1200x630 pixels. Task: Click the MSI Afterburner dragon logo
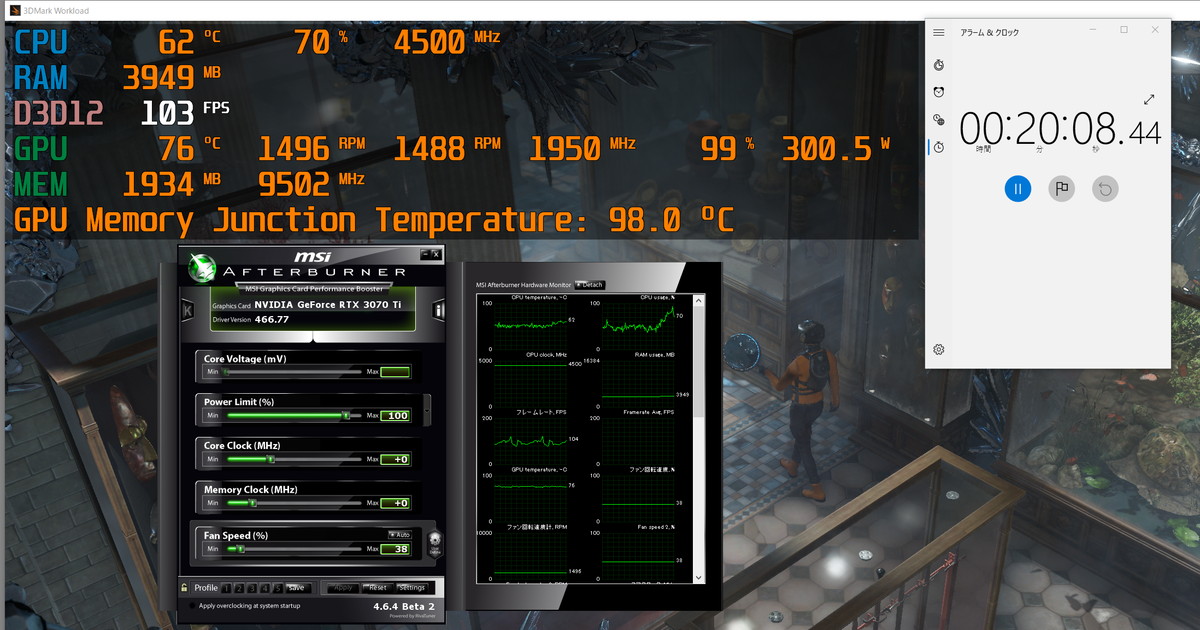click(x=204, y=267)
